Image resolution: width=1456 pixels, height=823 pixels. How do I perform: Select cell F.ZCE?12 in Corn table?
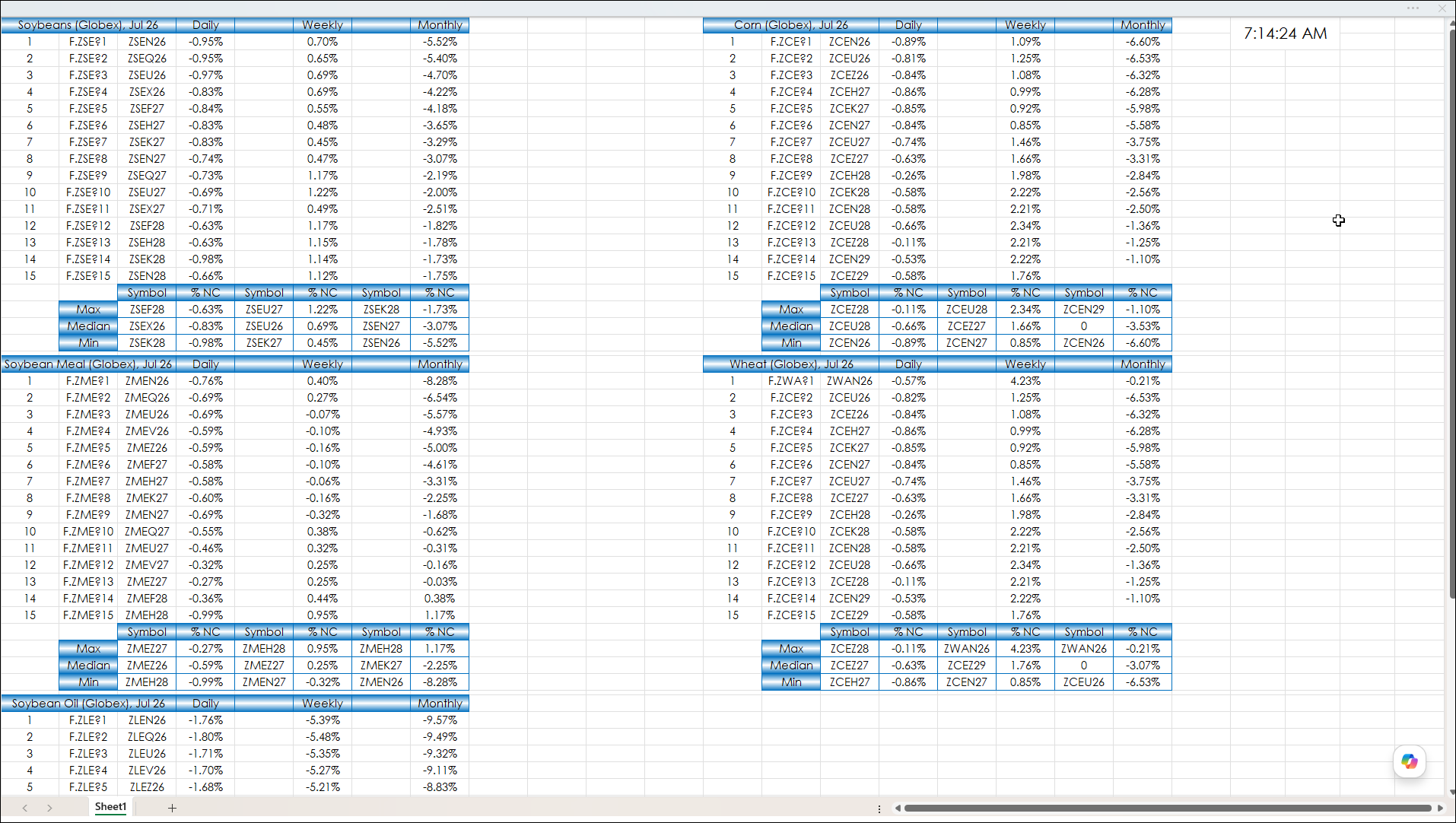click(x=791, y=226)
